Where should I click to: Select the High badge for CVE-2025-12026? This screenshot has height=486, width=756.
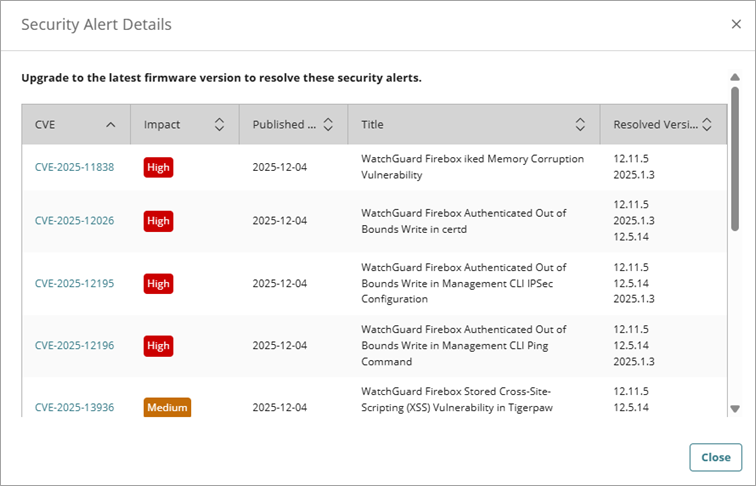point(158,221)
